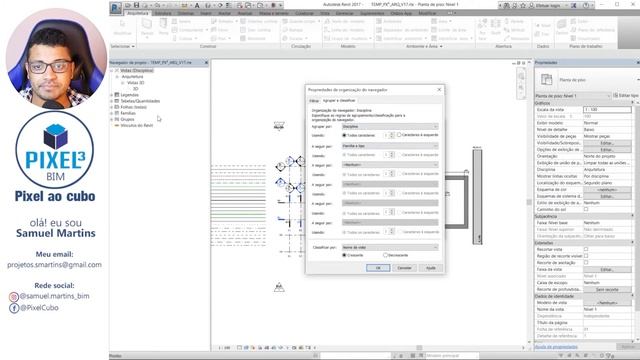Click the Esquema de cor <nenhum> button
The width and height of the screenshot is (640, 360).
click(607, 190)
